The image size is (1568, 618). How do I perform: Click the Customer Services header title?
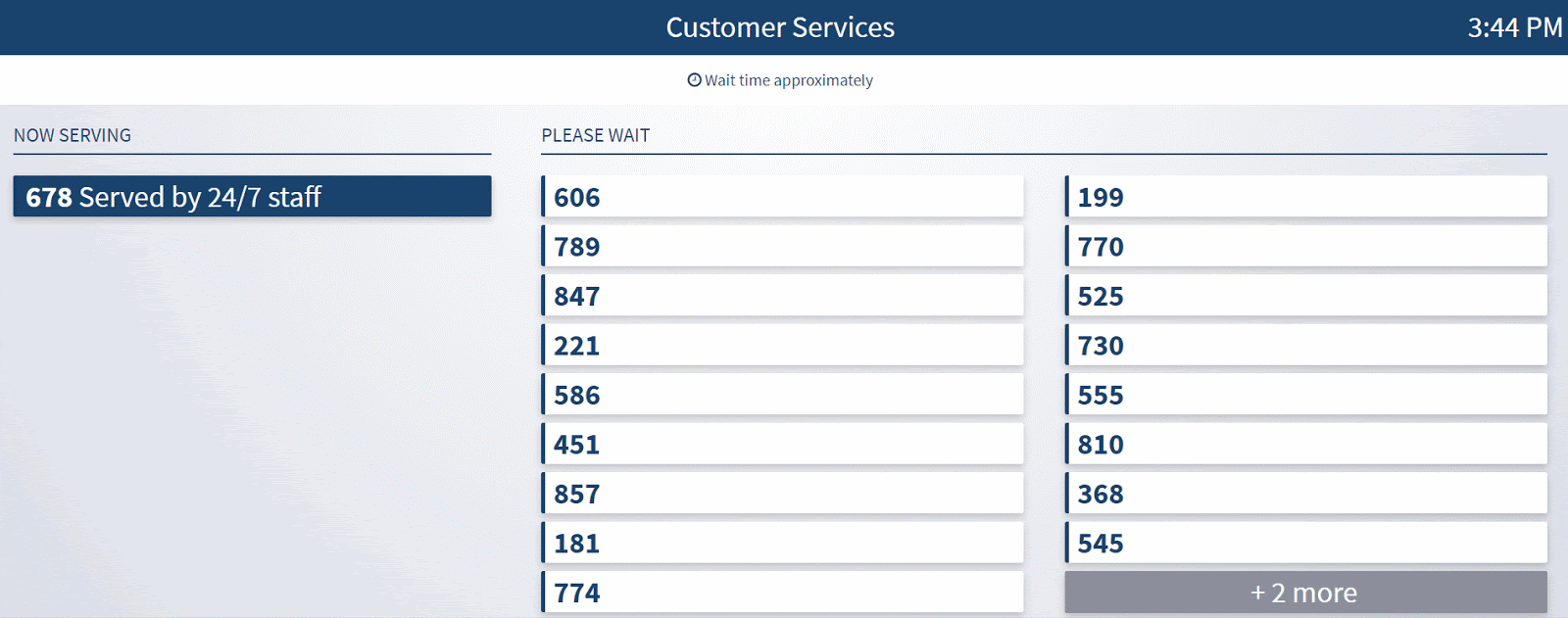(x=780, y=27)
